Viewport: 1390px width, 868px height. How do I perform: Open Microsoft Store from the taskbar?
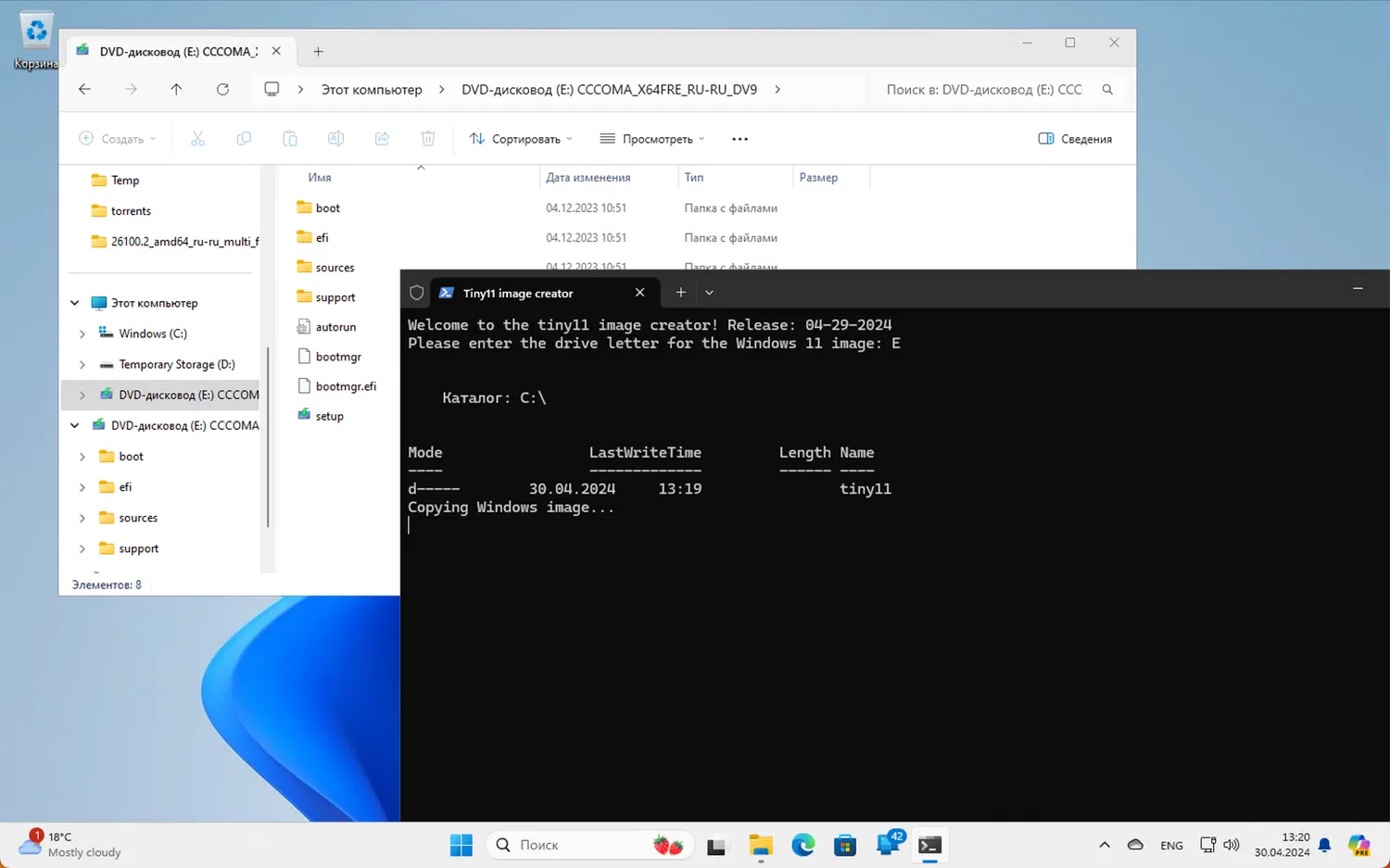tap(845, 845)
